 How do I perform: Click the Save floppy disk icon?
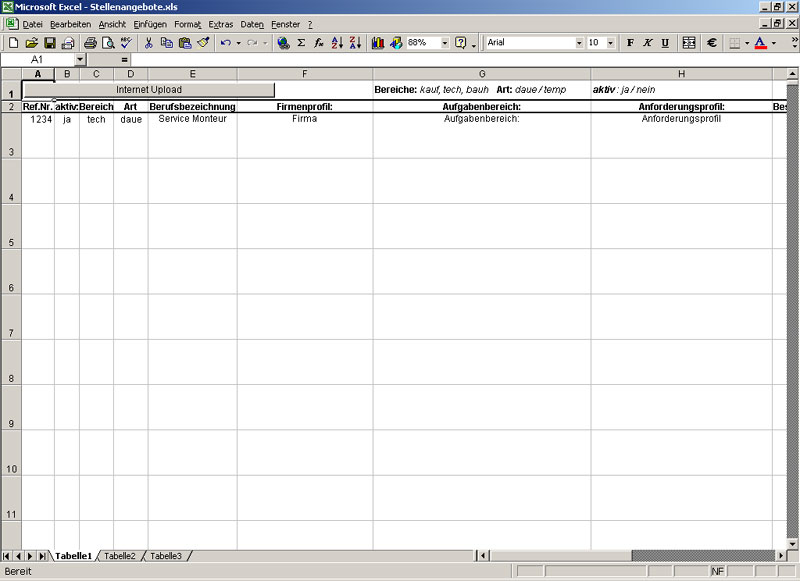(49, 43)
